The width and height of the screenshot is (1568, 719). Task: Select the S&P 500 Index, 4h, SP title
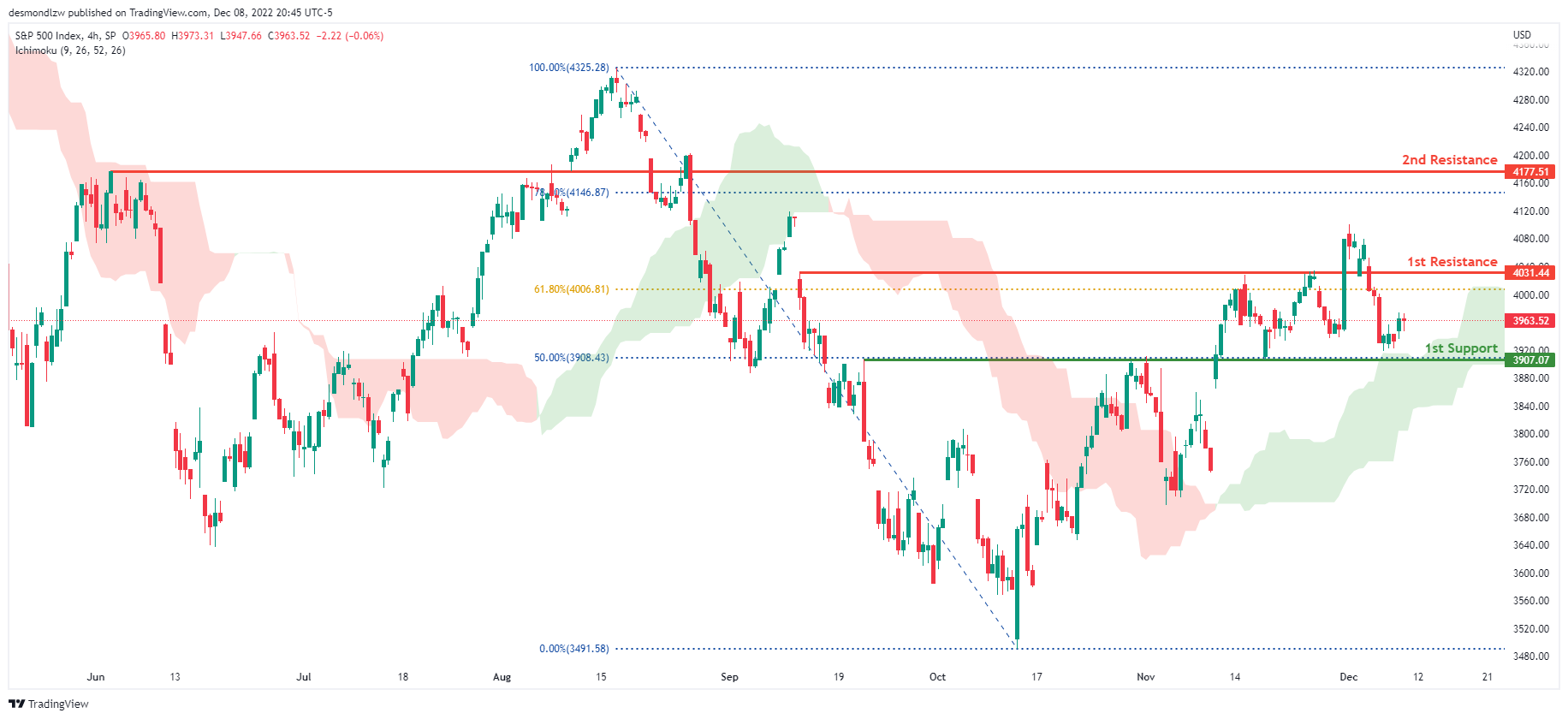[65, 36]
